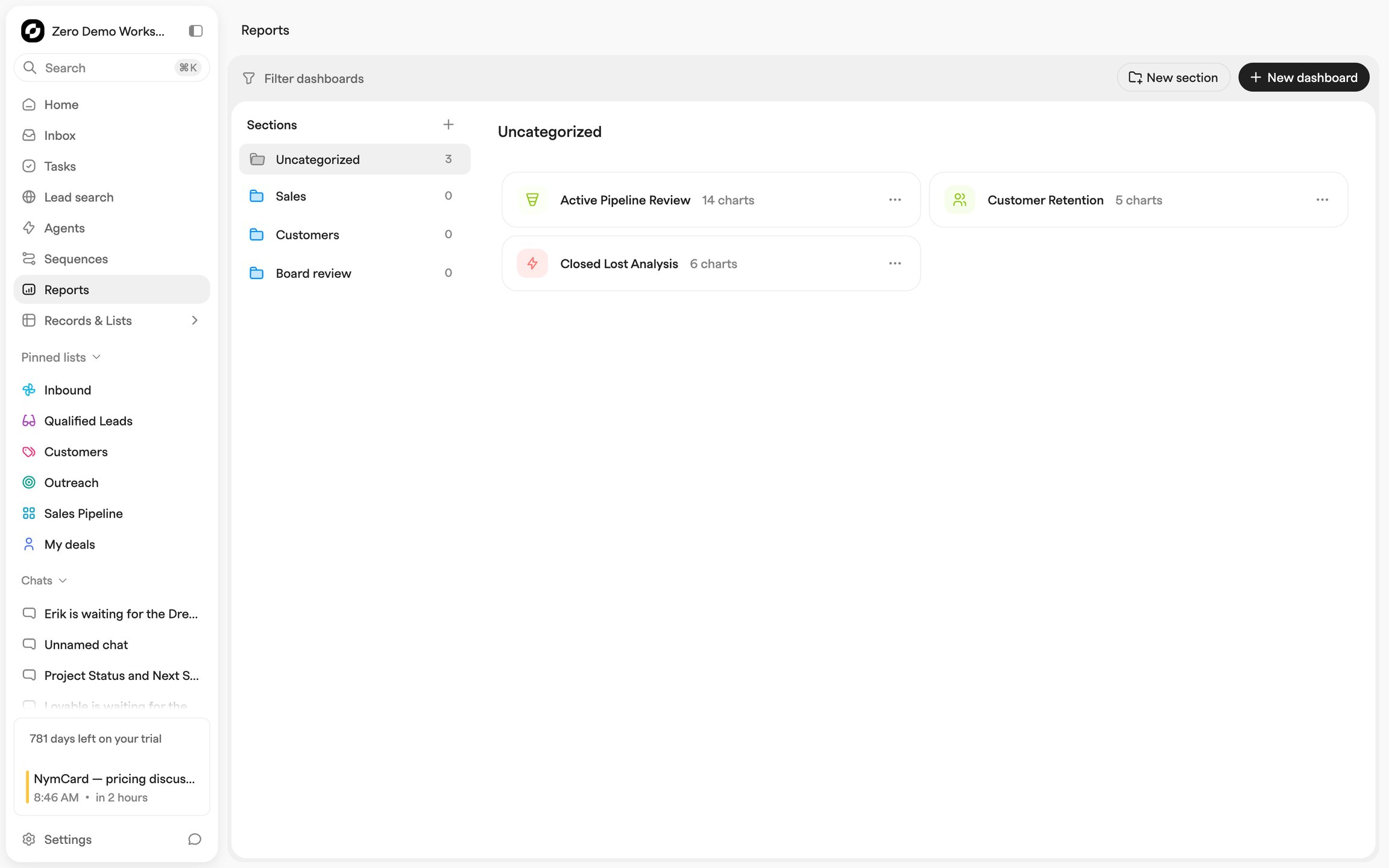Screen dimensions: 1389x868
Task: Select the Sales section folder
Action: pyautogui.click(x=354, y=196)
